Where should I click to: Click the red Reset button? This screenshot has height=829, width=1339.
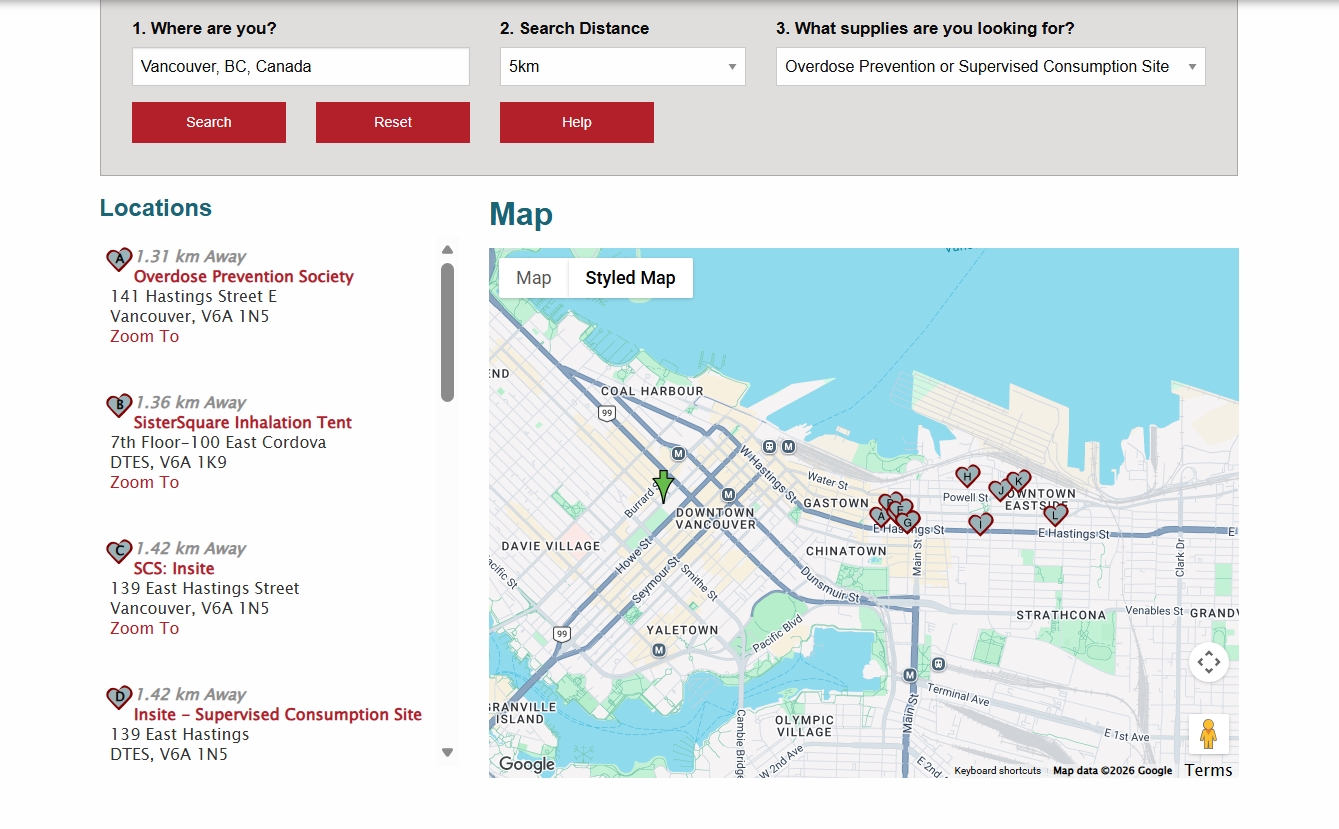[393, 122]
